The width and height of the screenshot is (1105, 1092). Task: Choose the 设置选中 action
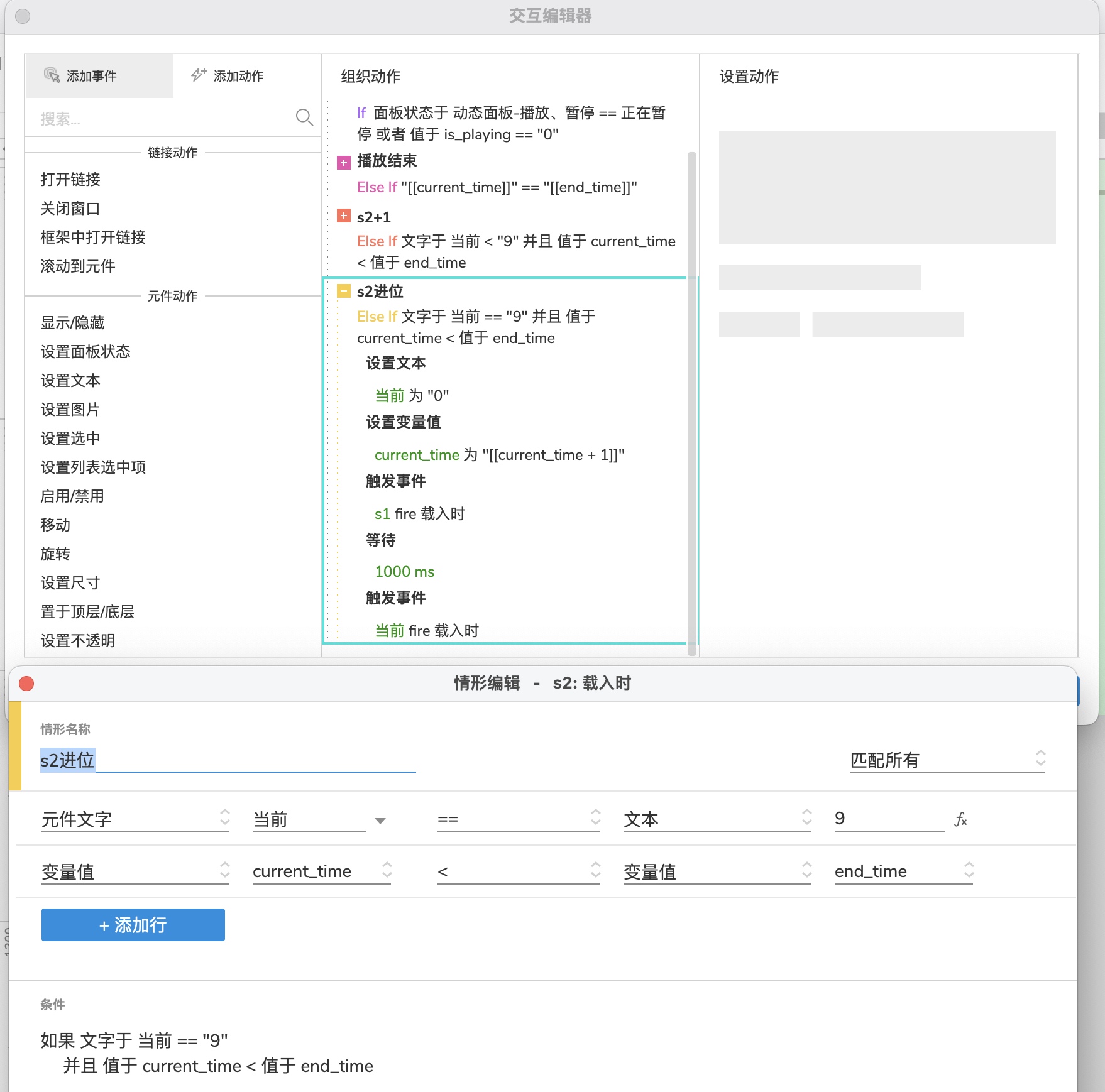tap(70, 439)
